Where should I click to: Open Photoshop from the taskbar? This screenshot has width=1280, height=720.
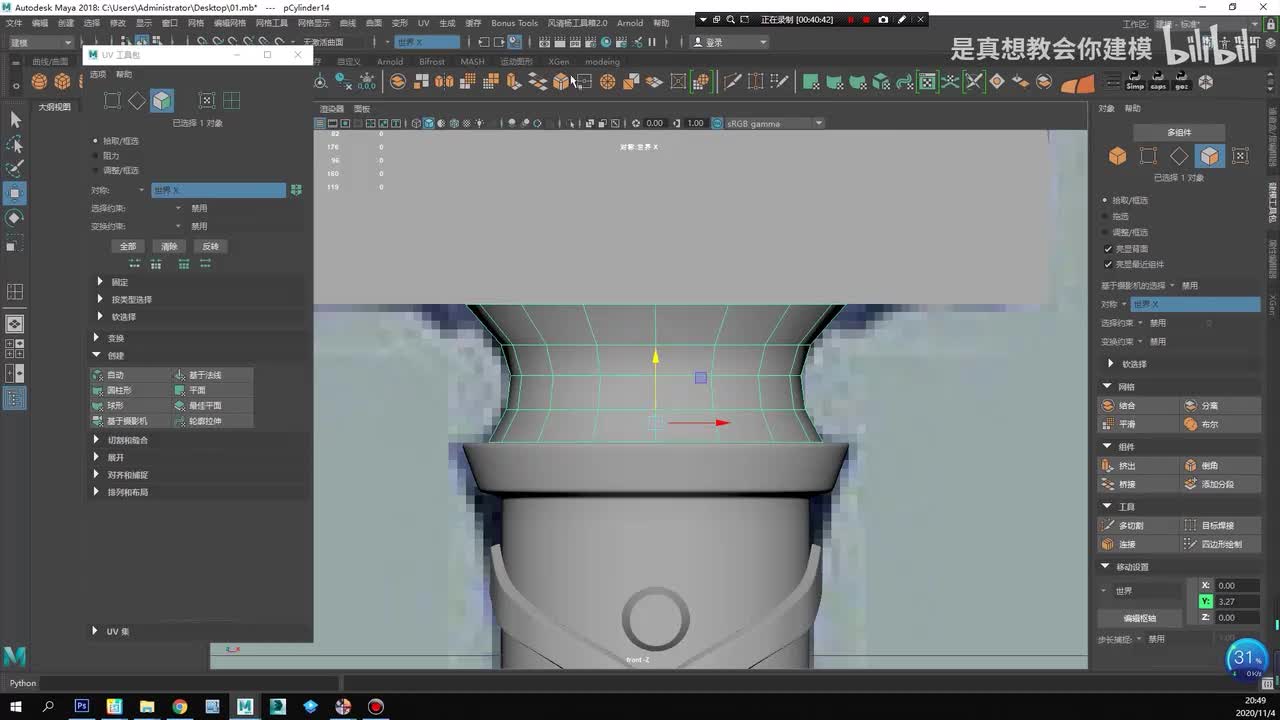[82, 706]
